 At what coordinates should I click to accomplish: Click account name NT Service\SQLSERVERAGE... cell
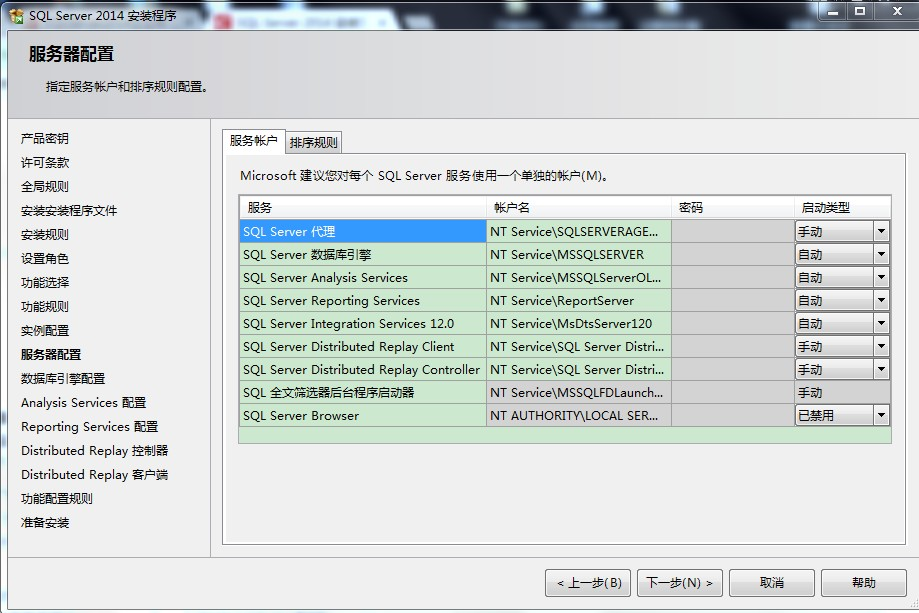(x=579, y=231)
